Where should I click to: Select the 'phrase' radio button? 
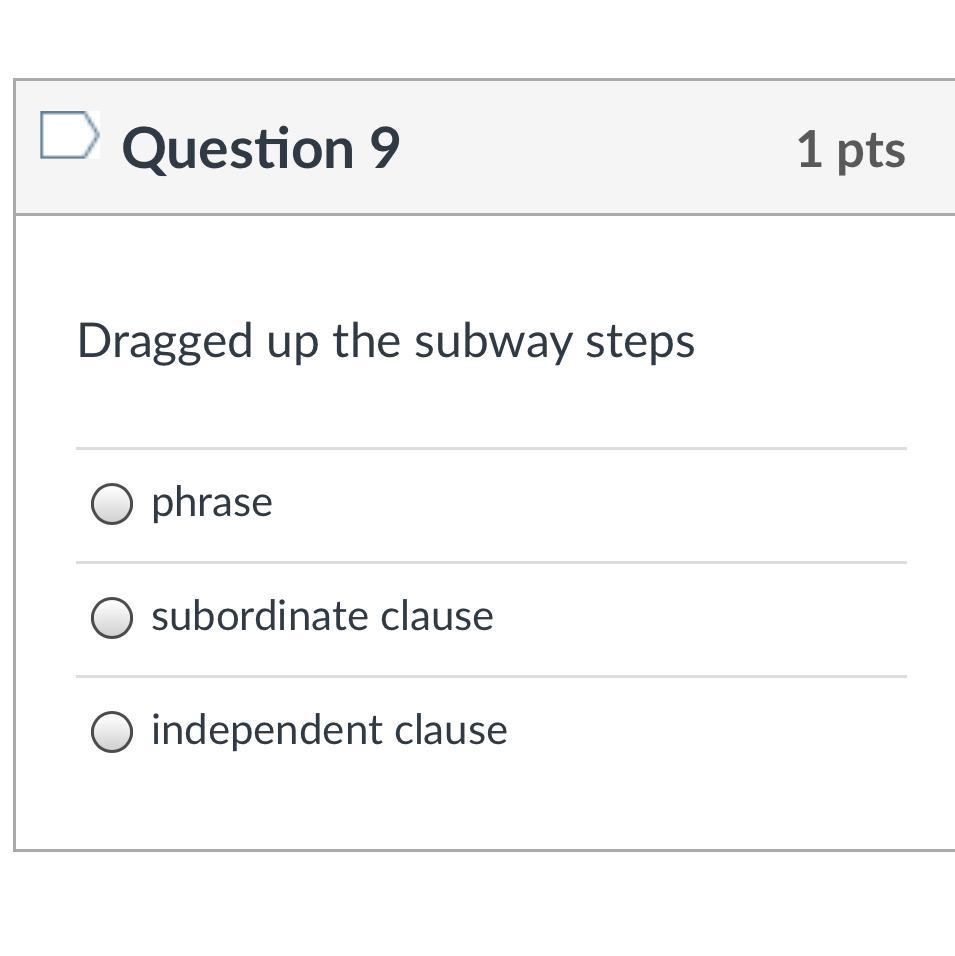click(111, 503)
